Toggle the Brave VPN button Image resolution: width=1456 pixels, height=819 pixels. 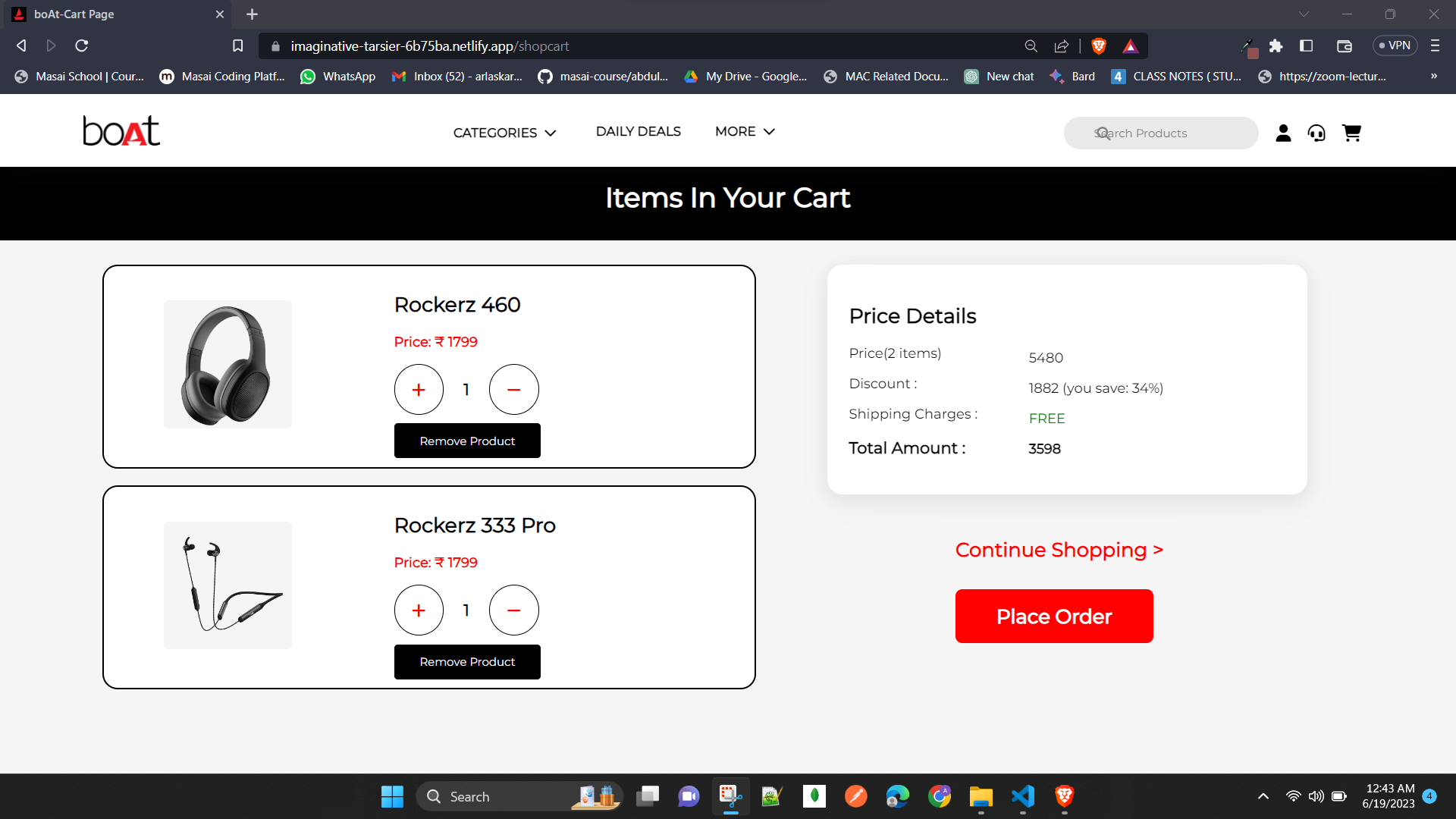(1395, 45)
